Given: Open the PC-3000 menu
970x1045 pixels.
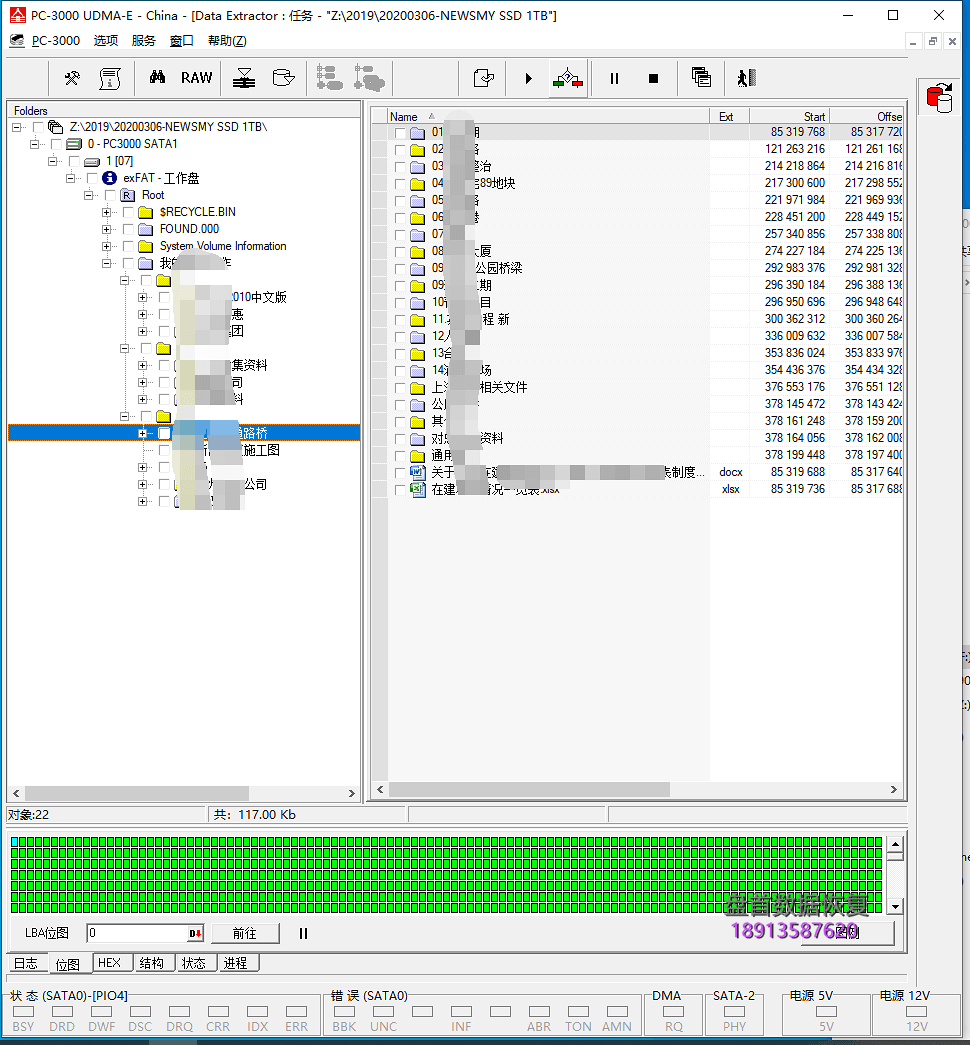Looking at the screenshot, I should (x=56, y=41).
